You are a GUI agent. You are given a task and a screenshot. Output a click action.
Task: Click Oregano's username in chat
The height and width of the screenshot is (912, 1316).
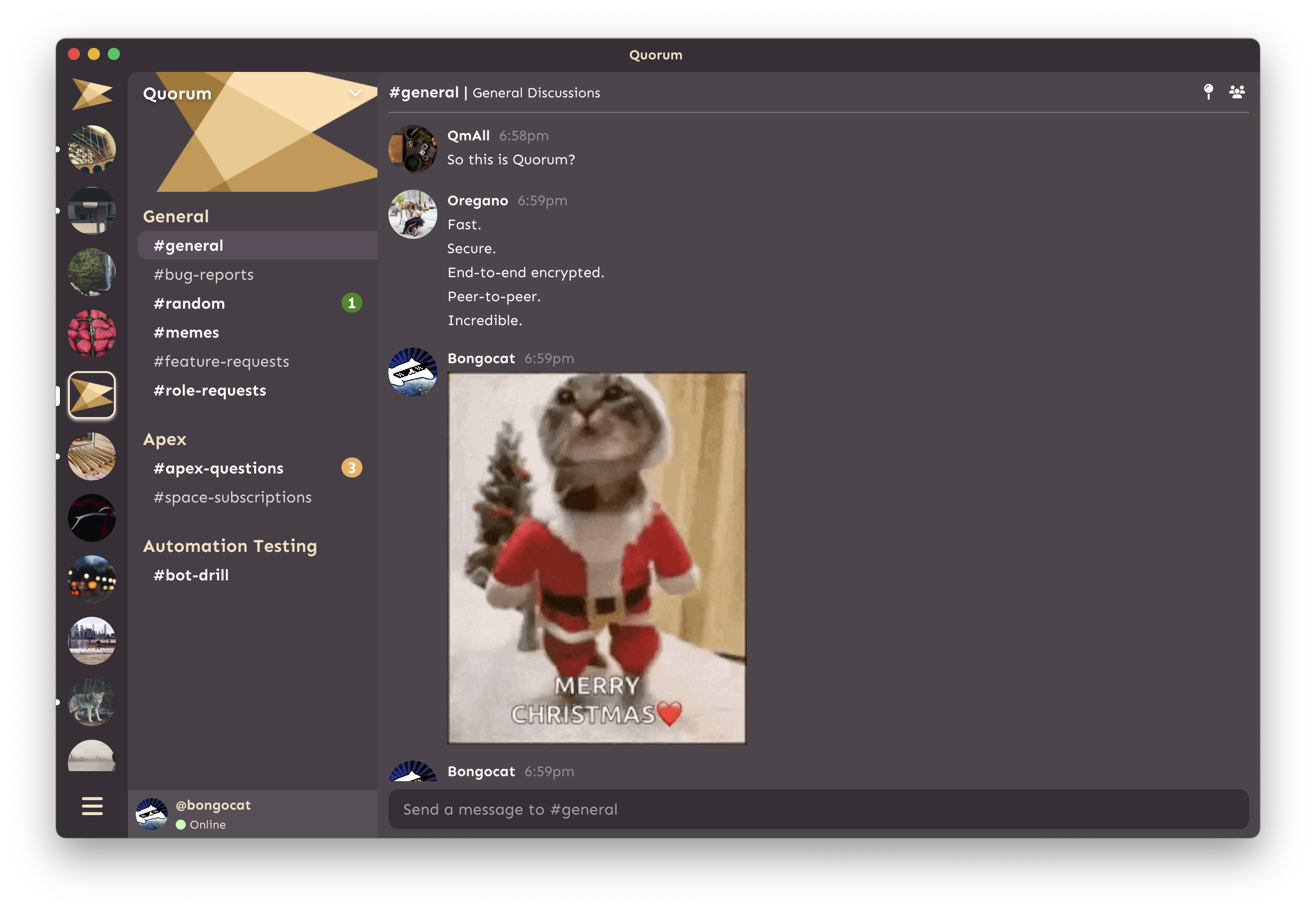tap(477, 201)
